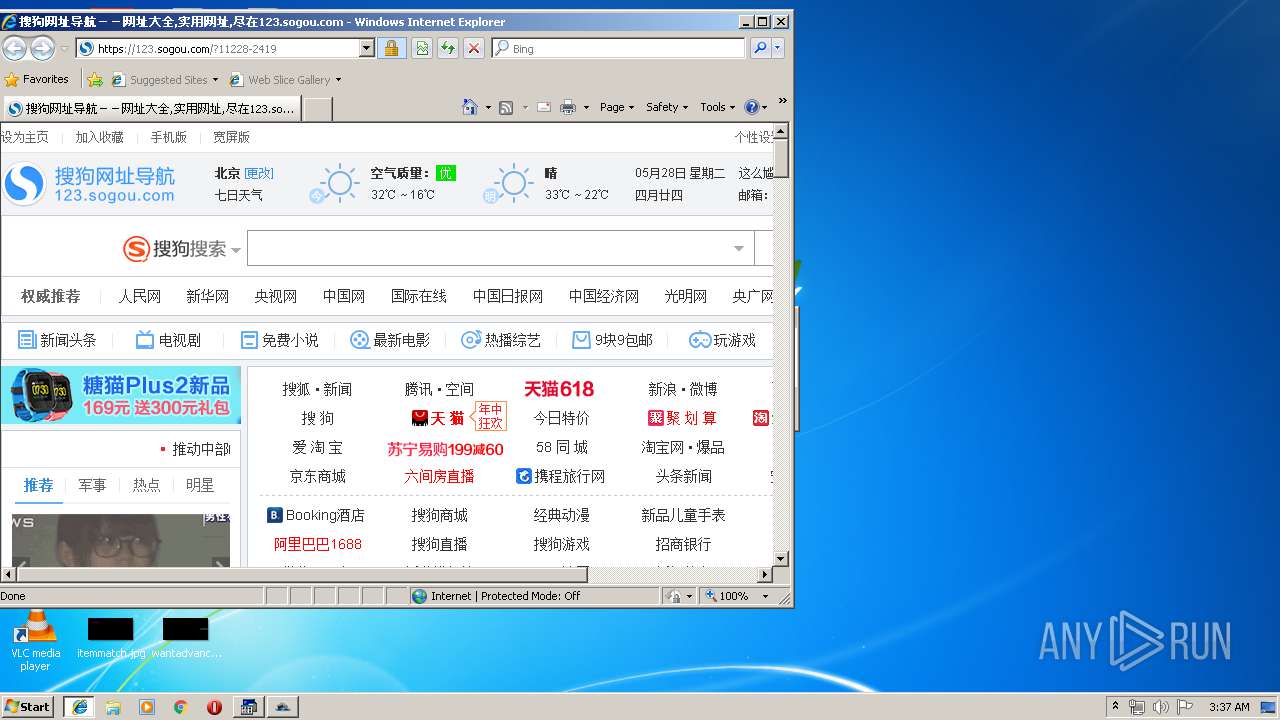This screenshot has width=1280, height=720.
Task: Open Opera browser from taskbar
Action: coord(214,707)
